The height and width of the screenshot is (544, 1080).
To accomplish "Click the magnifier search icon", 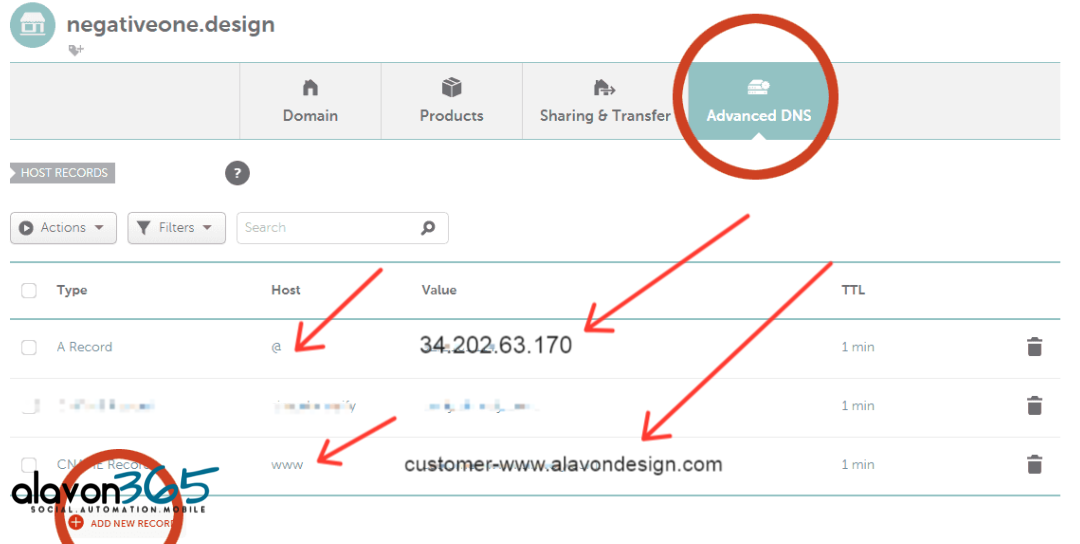I will (x=428, y=227).
